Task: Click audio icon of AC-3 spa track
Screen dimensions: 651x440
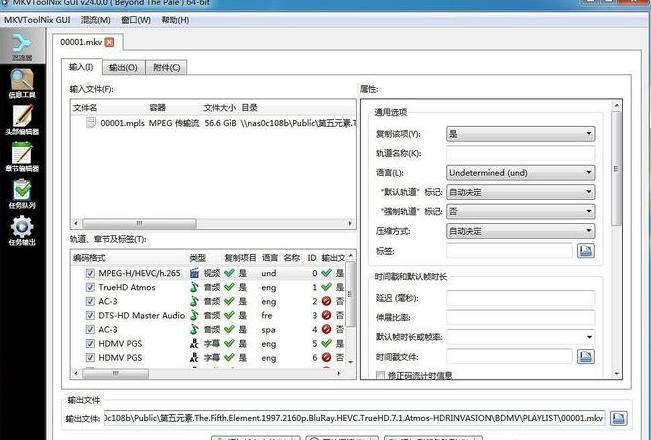Action: click(x=194, y=330)
